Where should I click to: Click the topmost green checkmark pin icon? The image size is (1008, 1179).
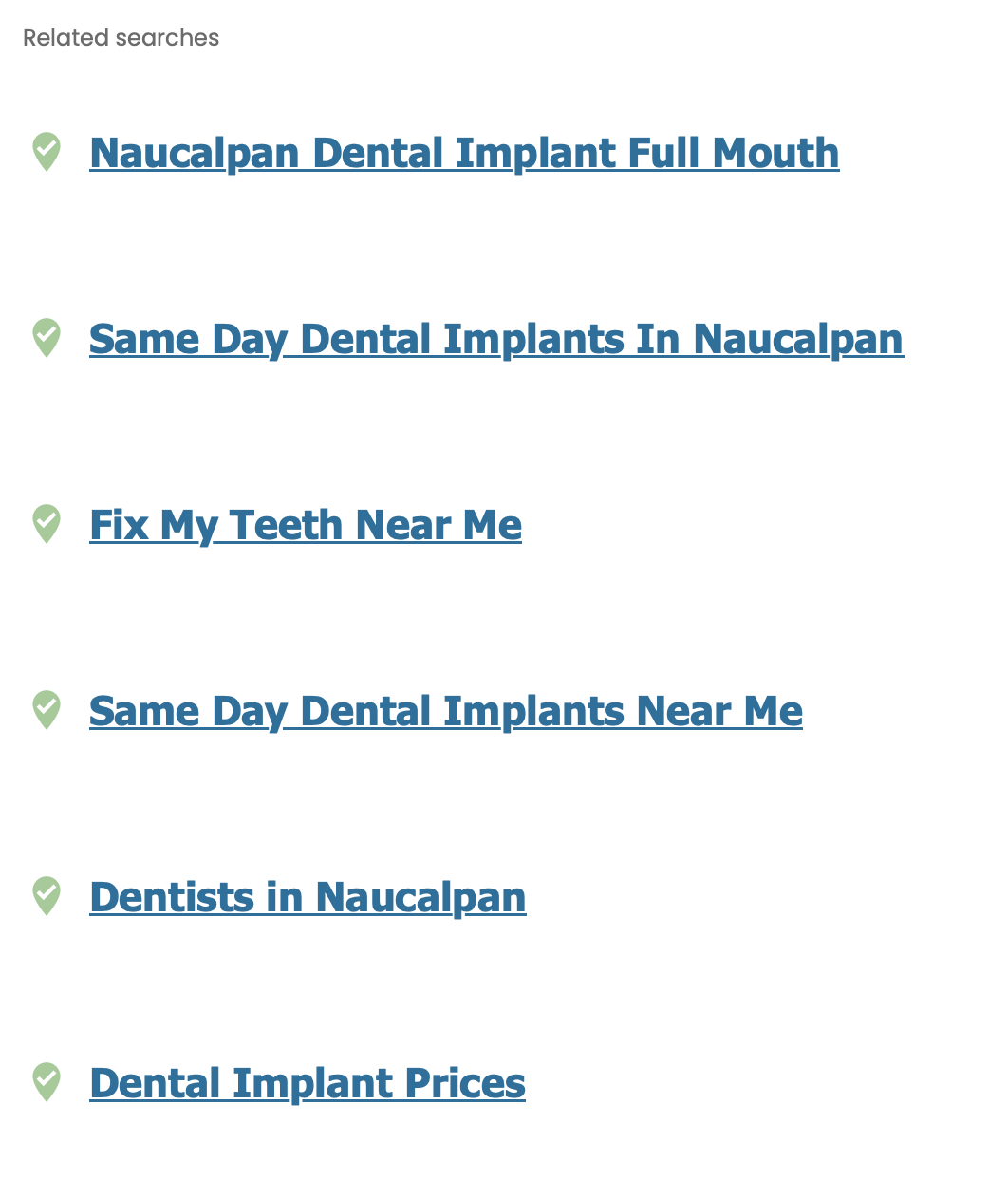[x=47, y=151]
